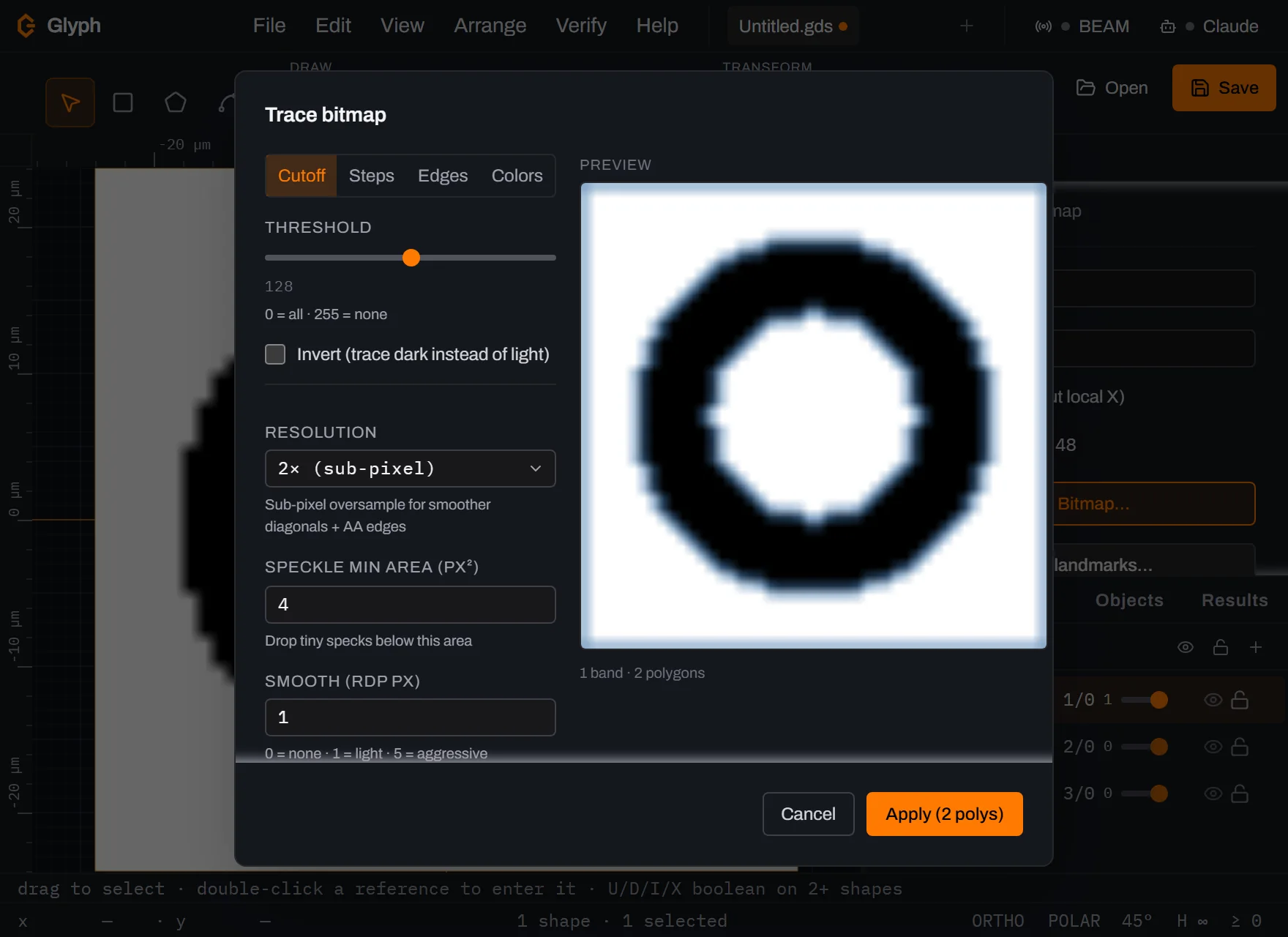Click the Cancel button

pyautogui.click(x=808, y=814)
